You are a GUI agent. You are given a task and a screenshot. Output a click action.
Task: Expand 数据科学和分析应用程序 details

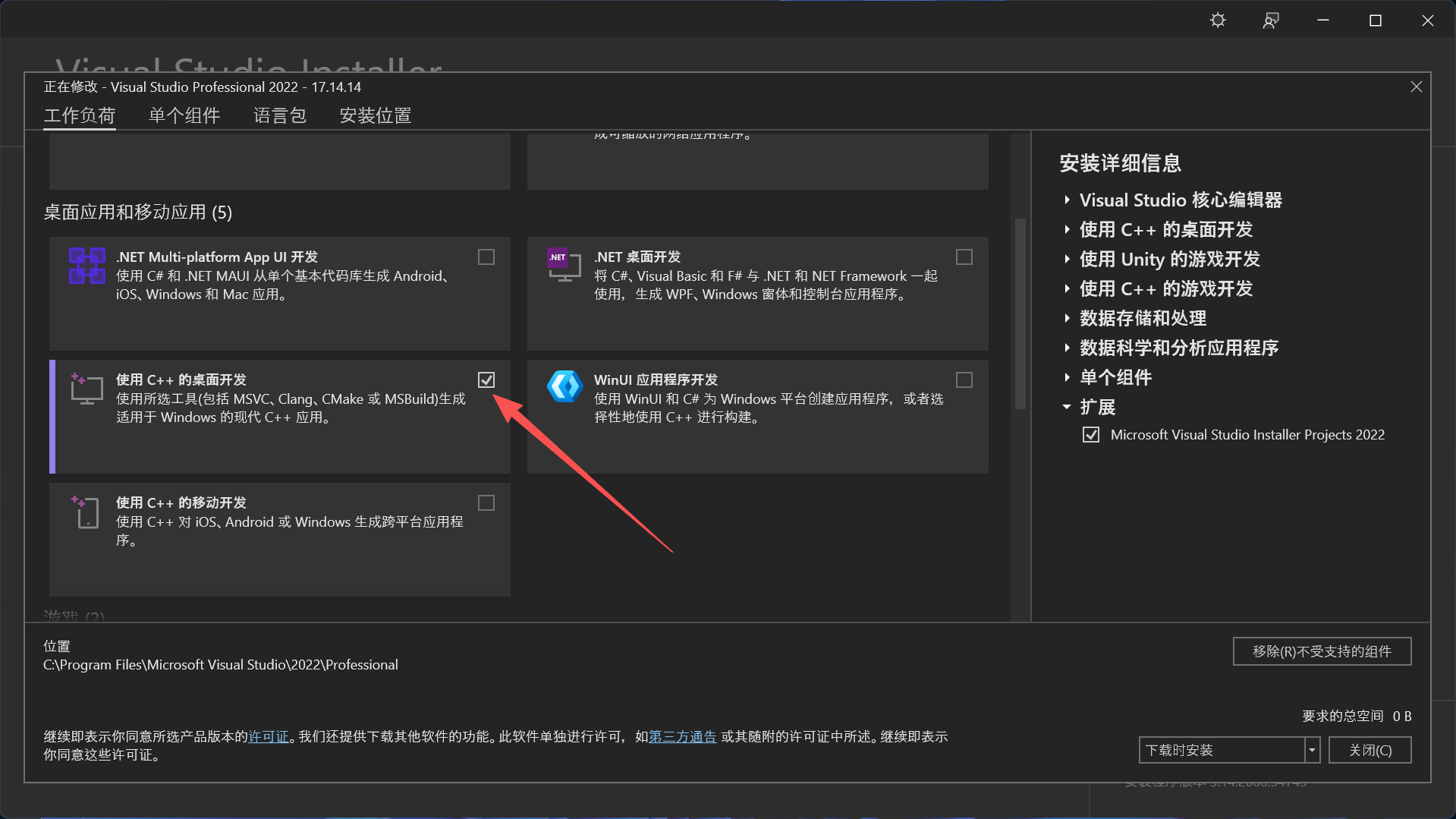point(1067,348)
